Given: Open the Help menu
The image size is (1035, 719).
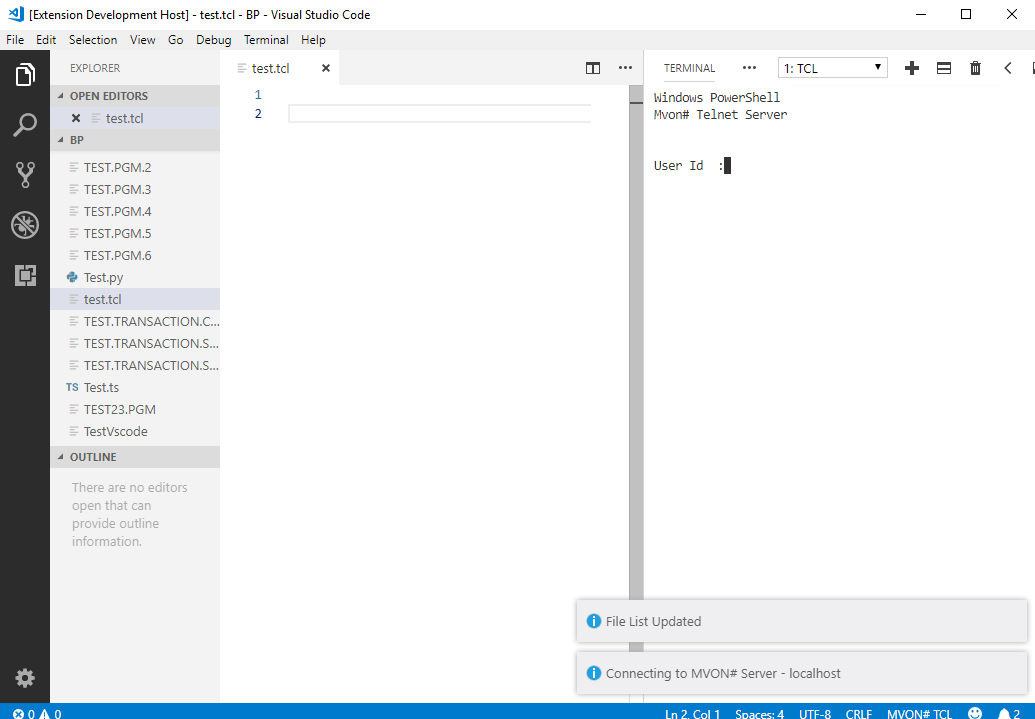Looking at the screenshot, I should [x=314, y=40].
